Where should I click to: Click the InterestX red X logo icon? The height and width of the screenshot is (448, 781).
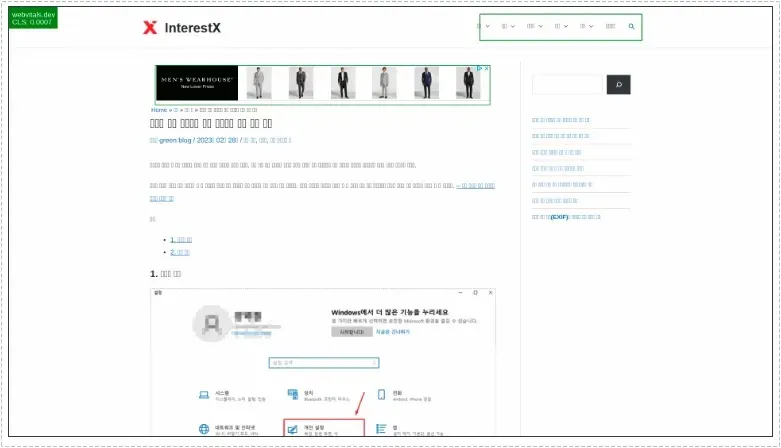point(150,27)
